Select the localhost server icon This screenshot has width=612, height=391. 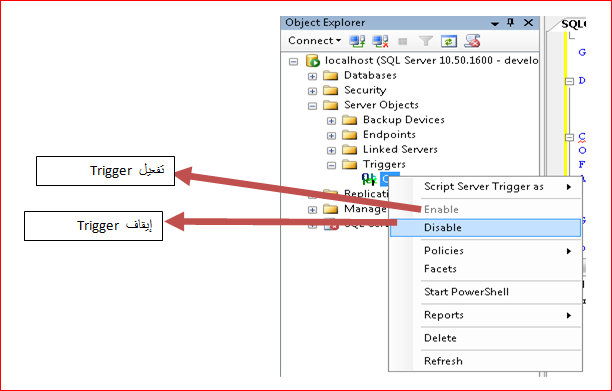click(x=313, y=60)
